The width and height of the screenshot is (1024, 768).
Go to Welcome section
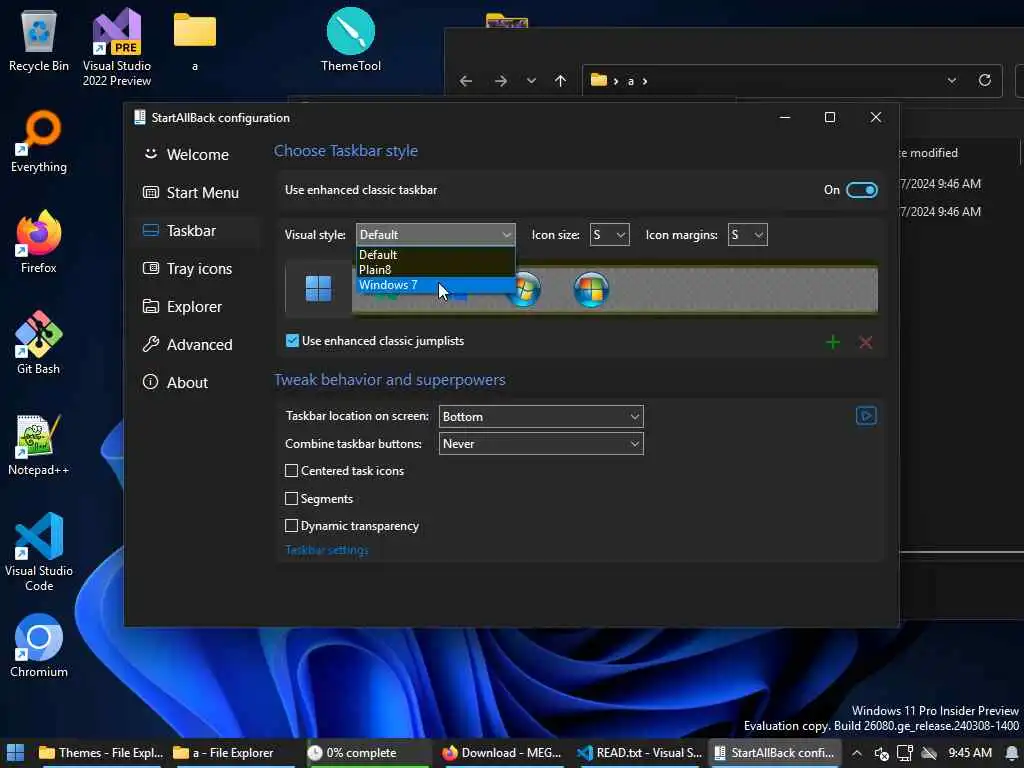coord(197,155)
